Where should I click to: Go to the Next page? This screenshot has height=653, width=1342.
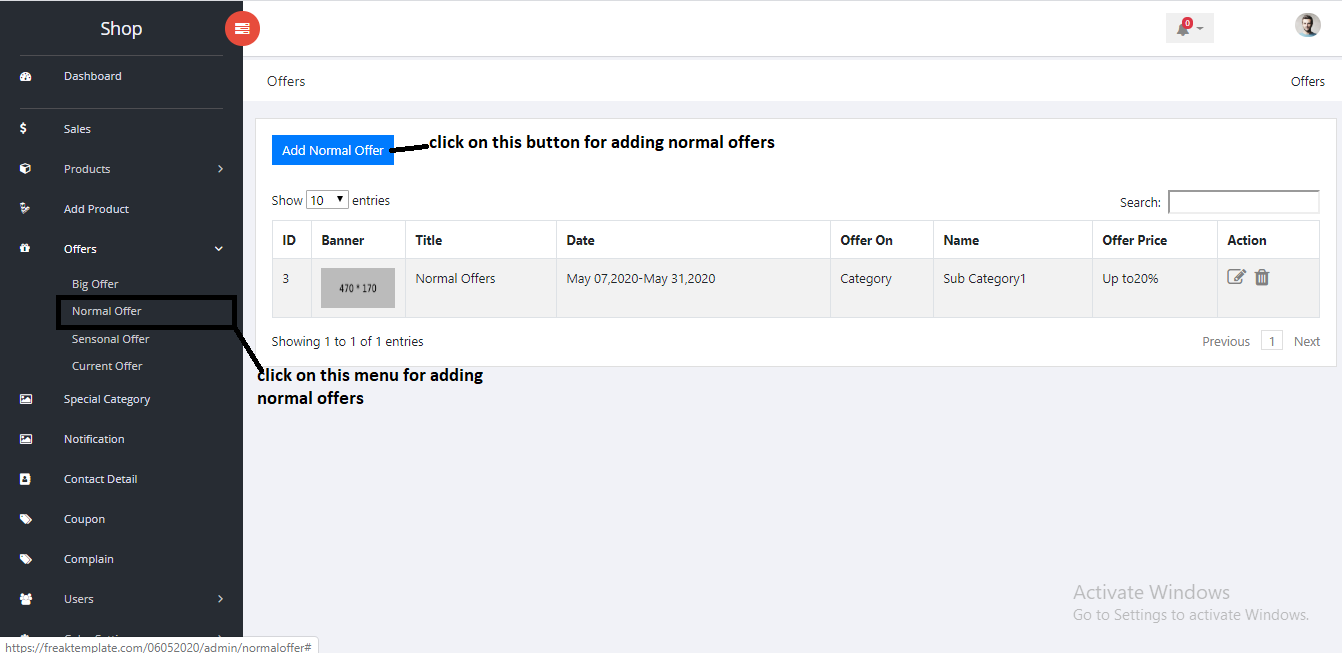coord(1306,341)
